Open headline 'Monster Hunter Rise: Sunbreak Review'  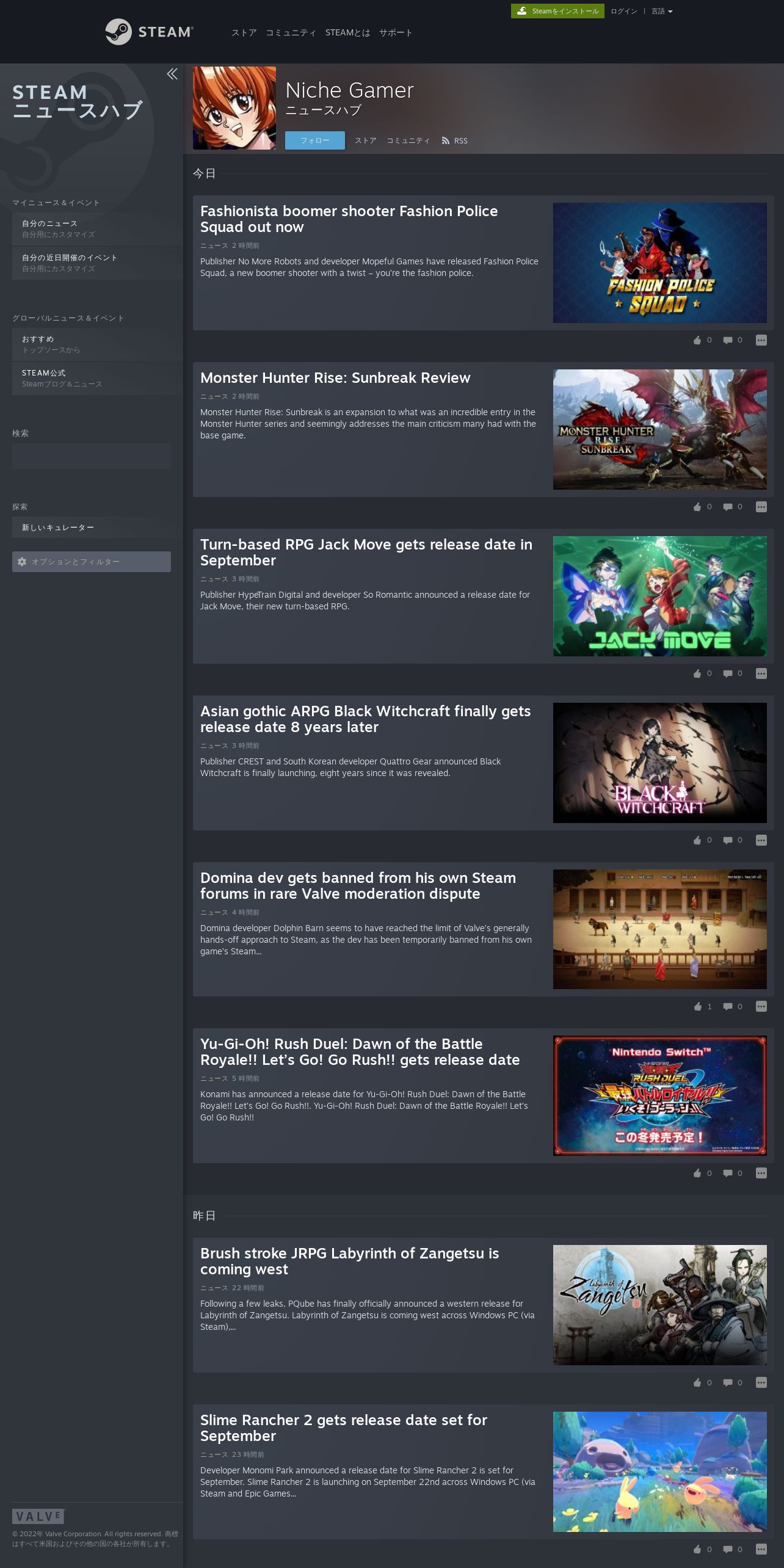(335, 378)
